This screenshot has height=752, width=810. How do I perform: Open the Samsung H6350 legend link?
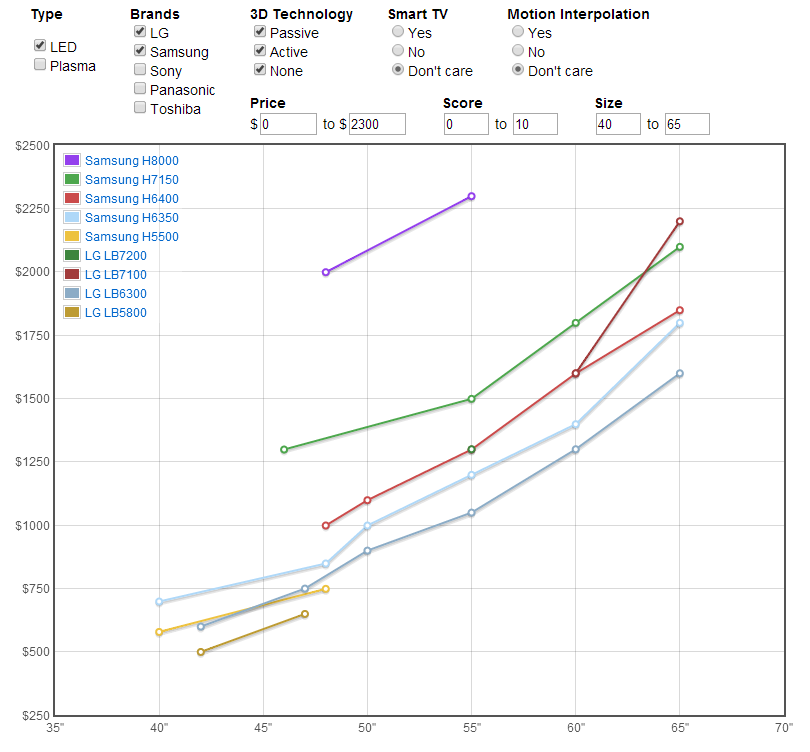131,217
